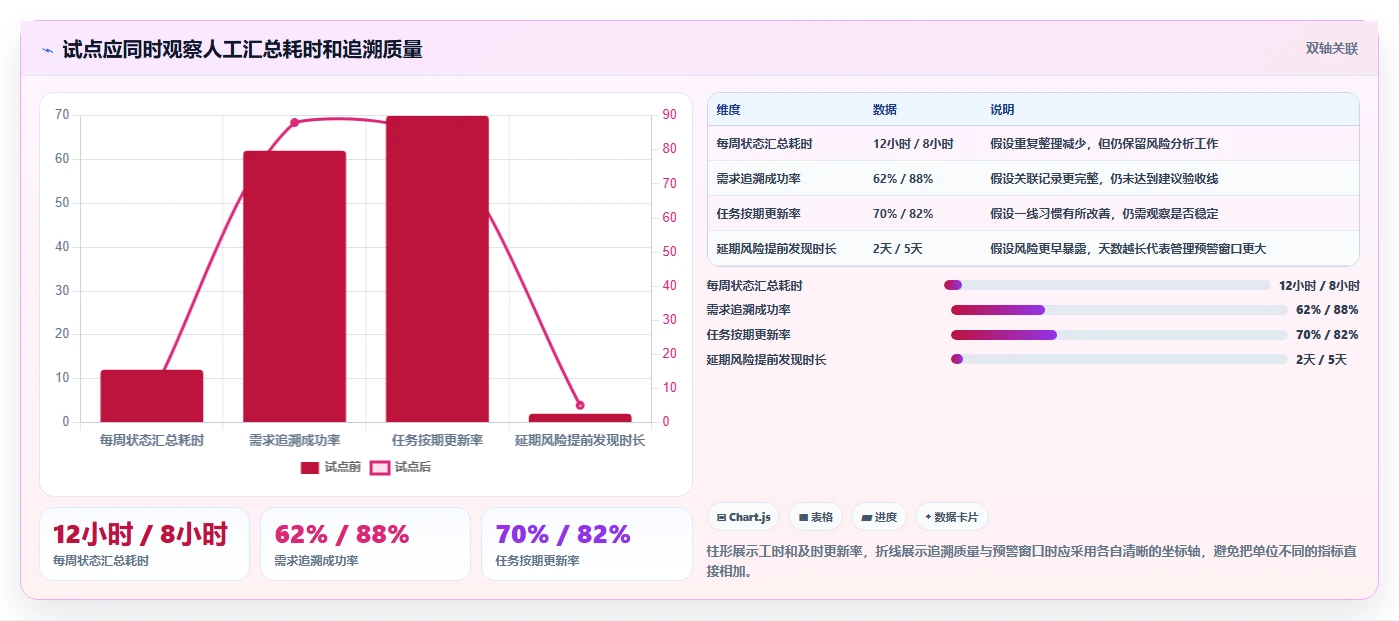Click the footer description starting 柱形展示工时
The height and width of the screenshot is (621, 1399).
tap(1031, 561)
